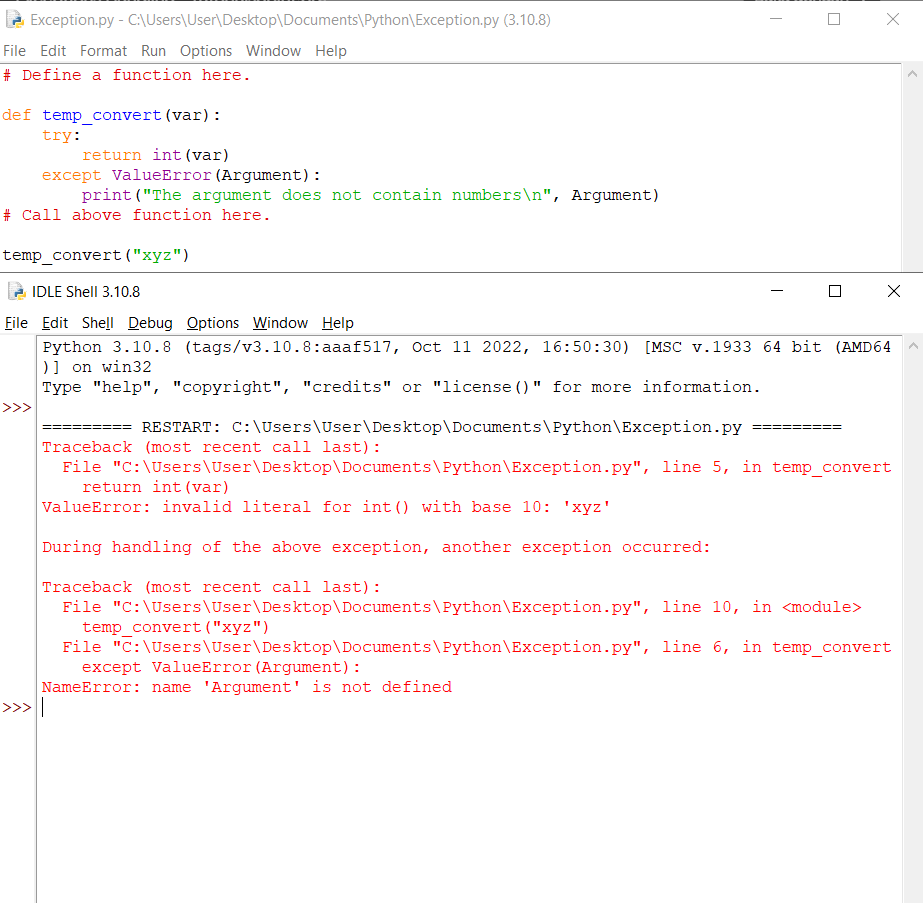Click the editor window scrollbar up arrow
The height and width of the screenshot is (903, 923).
tap(911, 72)
